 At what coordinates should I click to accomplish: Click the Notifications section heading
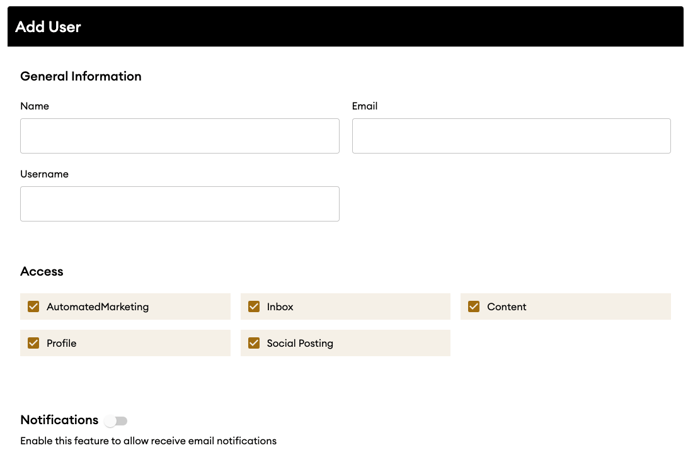[x=59, y=419]
